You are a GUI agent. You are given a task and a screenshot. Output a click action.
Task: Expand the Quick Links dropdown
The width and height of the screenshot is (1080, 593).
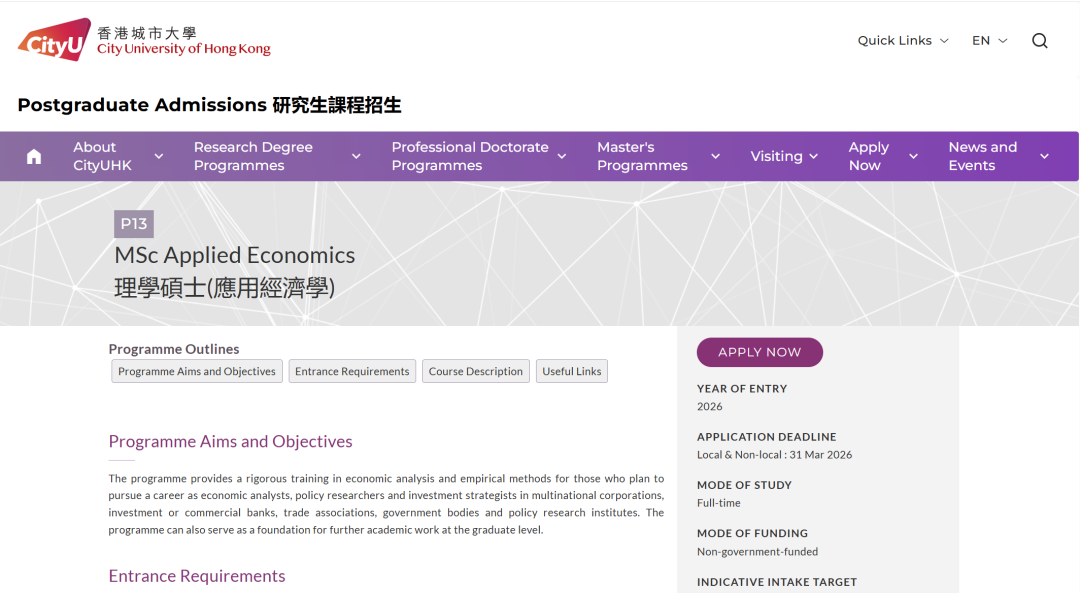901,40
